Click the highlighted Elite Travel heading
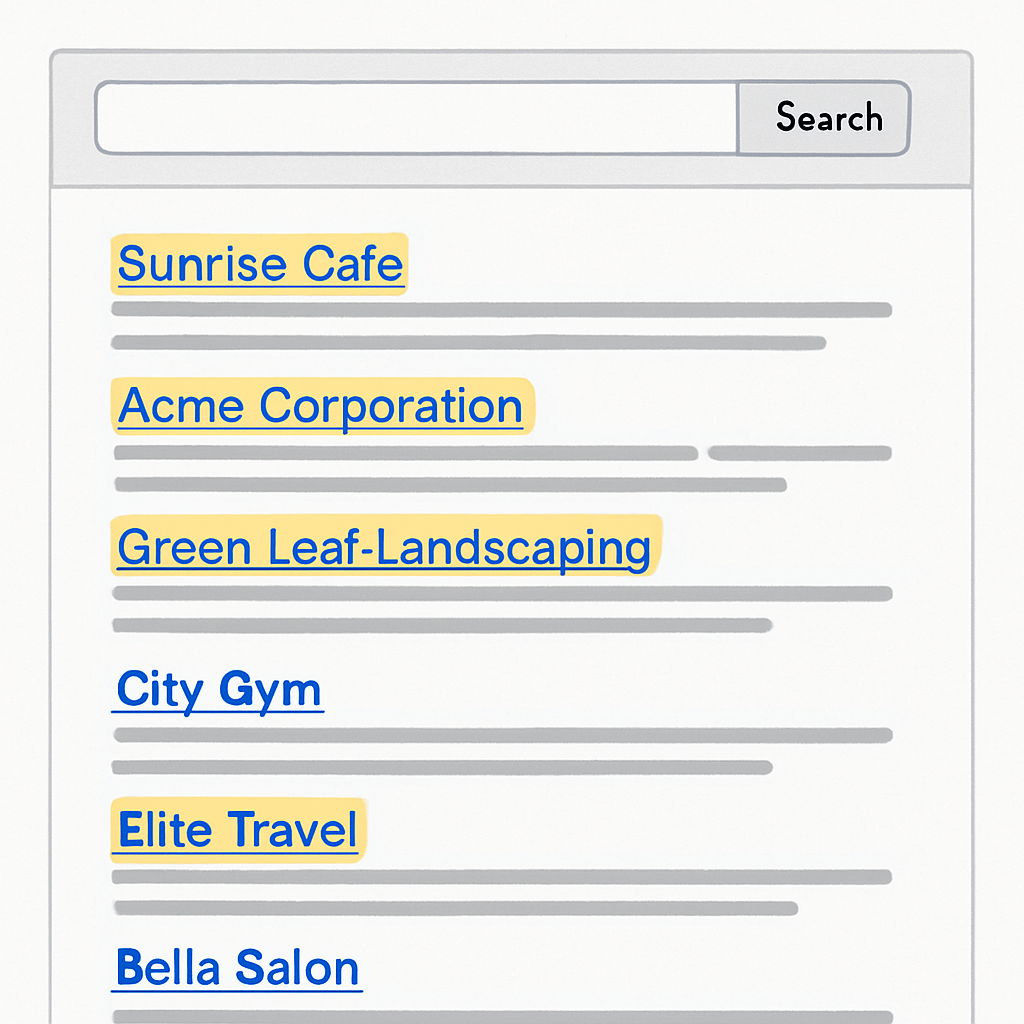Screen dimensions: 1024x1024 tap(237, 830)
